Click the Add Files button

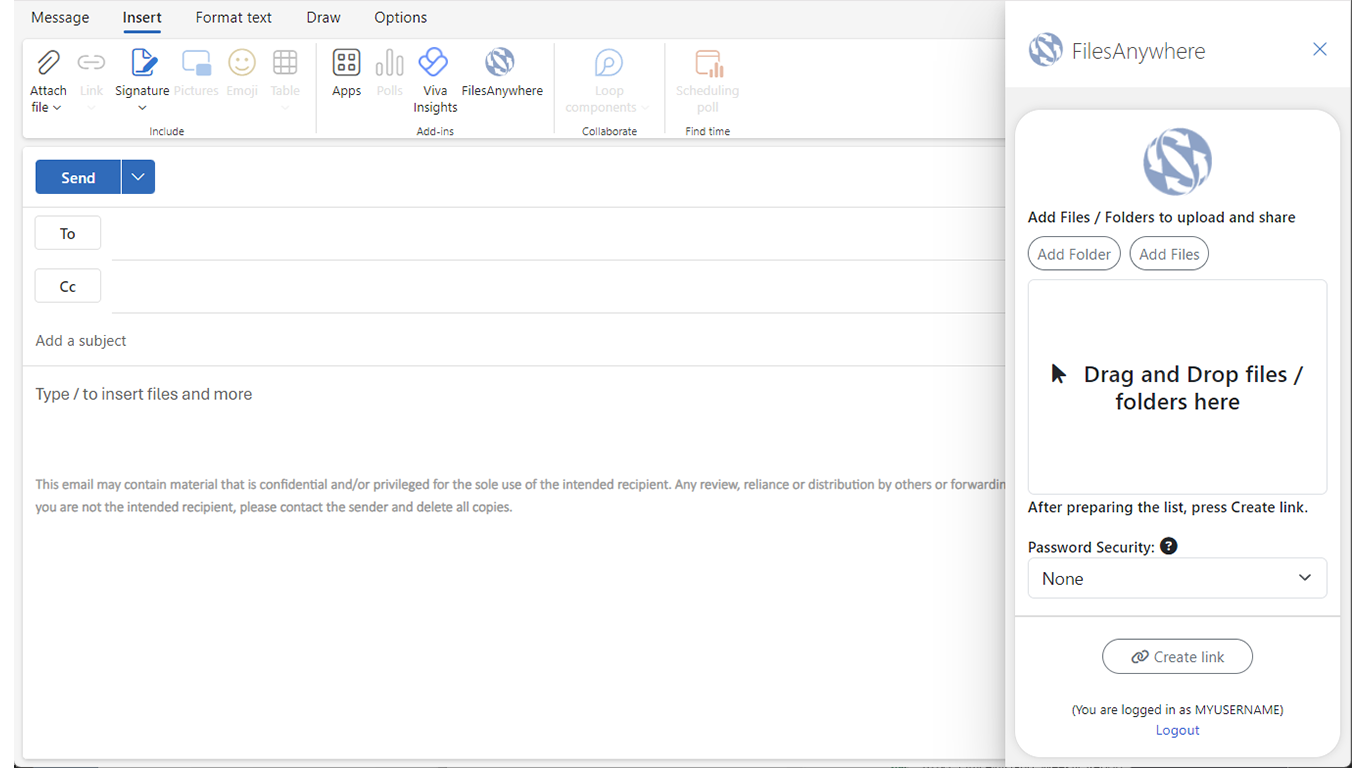[x=1169, y=254]
